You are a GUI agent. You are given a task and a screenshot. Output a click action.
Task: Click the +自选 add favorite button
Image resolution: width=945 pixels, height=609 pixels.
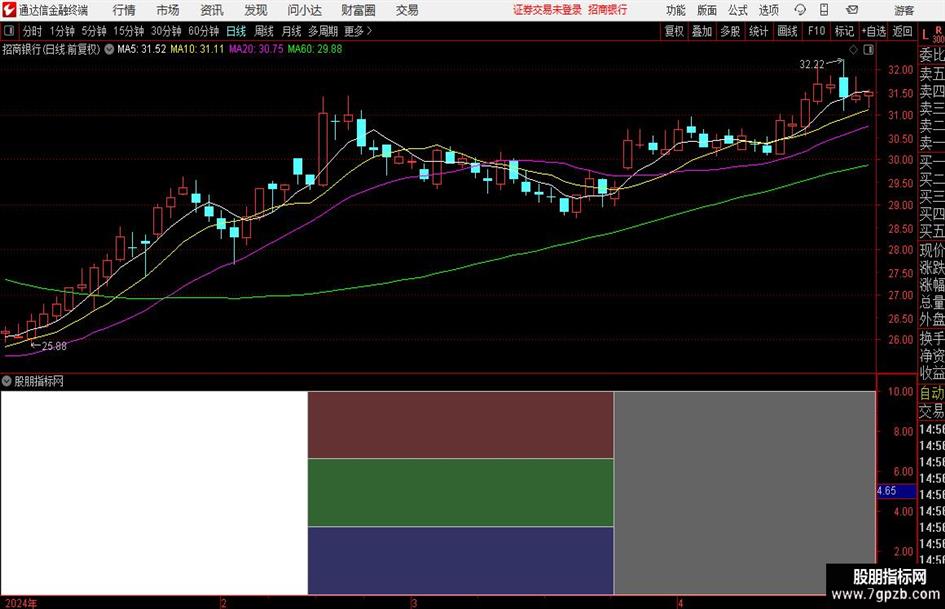873,31
